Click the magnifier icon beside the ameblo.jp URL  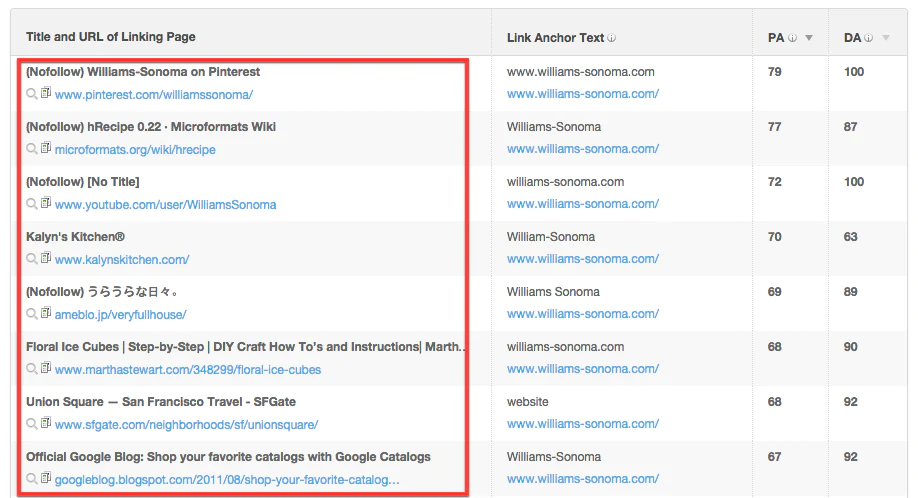pyautogui.click(x=32, y=314)
